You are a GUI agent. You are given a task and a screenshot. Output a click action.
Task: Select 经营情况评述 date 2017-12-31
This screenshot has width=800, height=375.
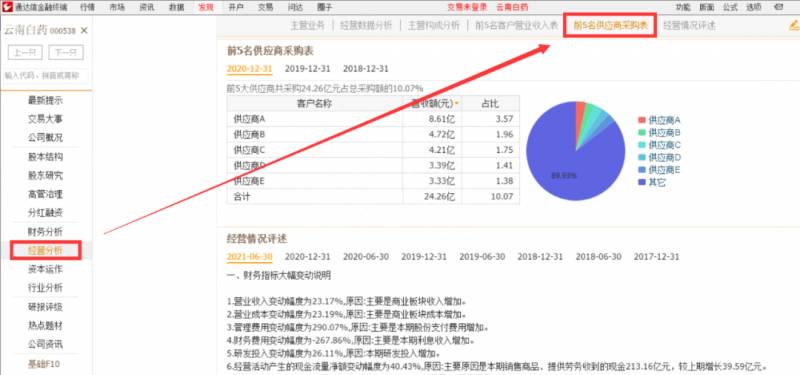coord(657,257)
